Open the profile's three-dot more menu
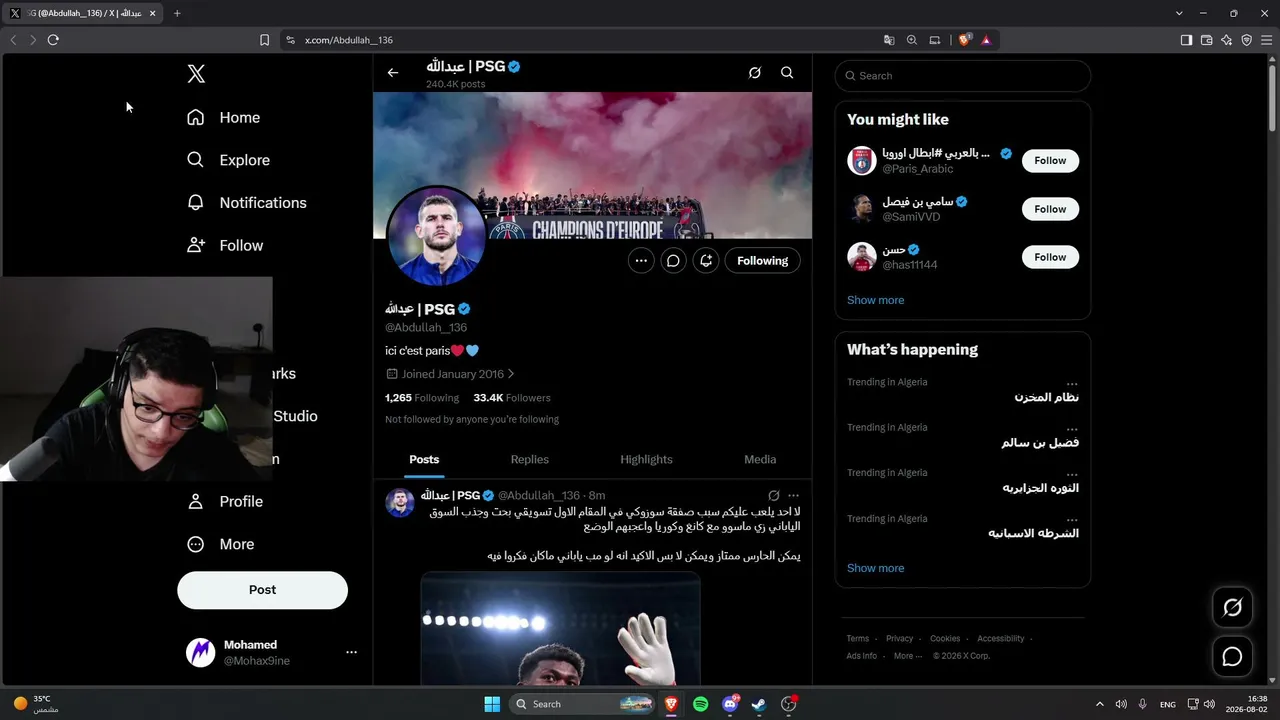 pyautogui.click(x=641, y=261)
